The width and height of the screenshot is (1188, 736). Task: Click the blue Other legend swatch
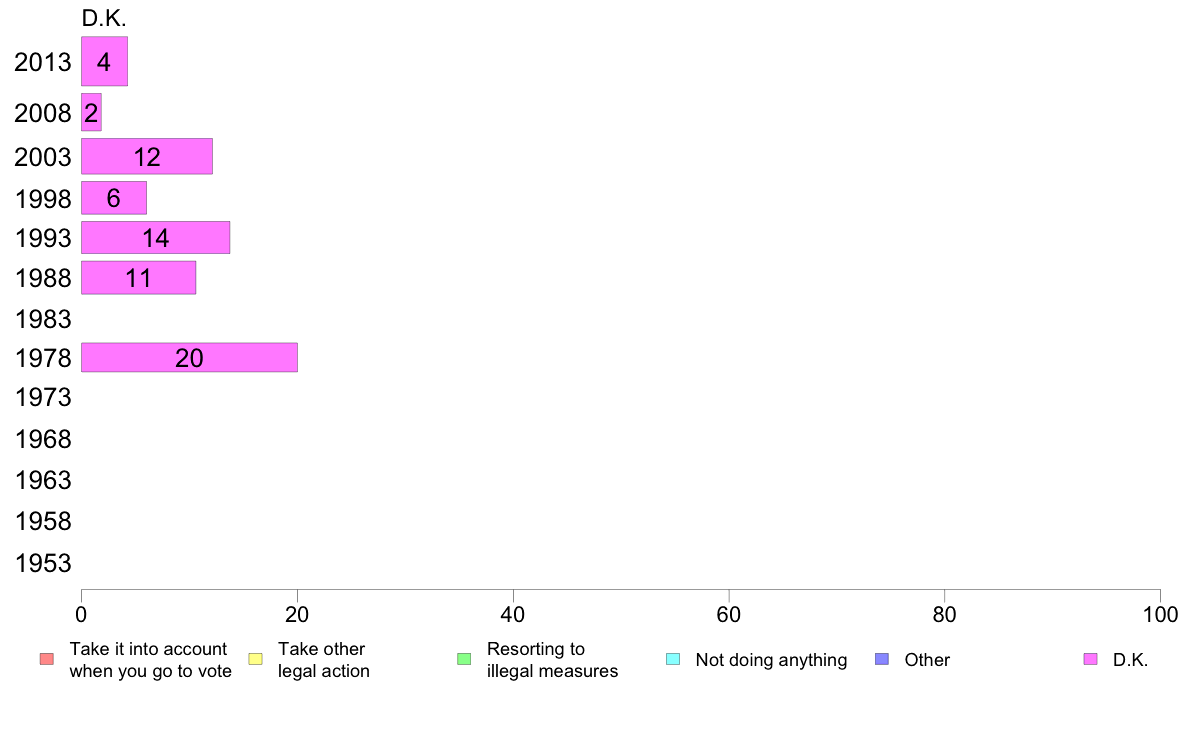click(x=882, y=659)
